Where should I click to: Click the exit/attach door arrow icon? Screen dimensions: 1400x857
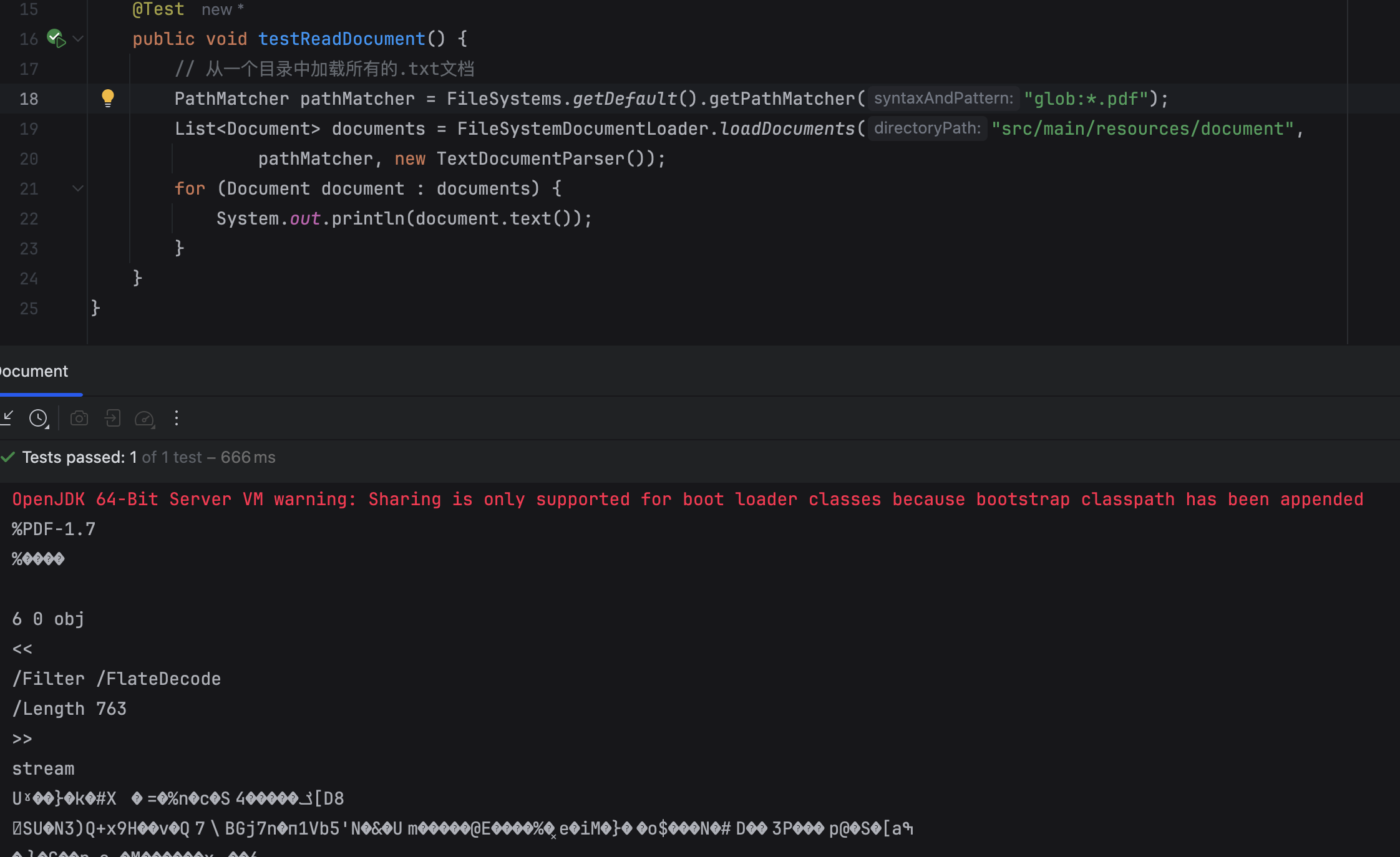coord(112,418)
